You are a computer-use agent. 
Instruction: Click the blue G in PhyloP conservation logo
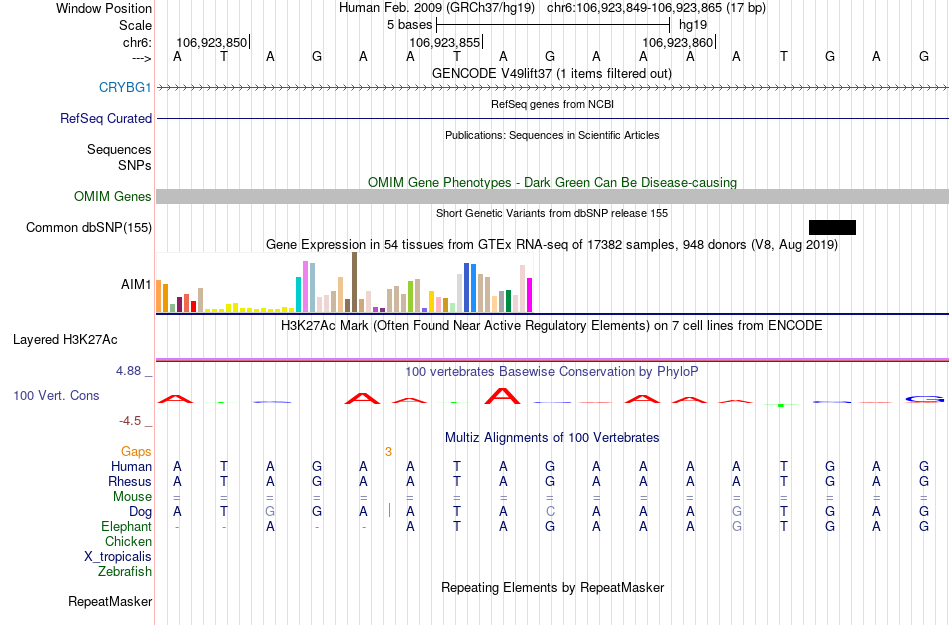(925, 399)
